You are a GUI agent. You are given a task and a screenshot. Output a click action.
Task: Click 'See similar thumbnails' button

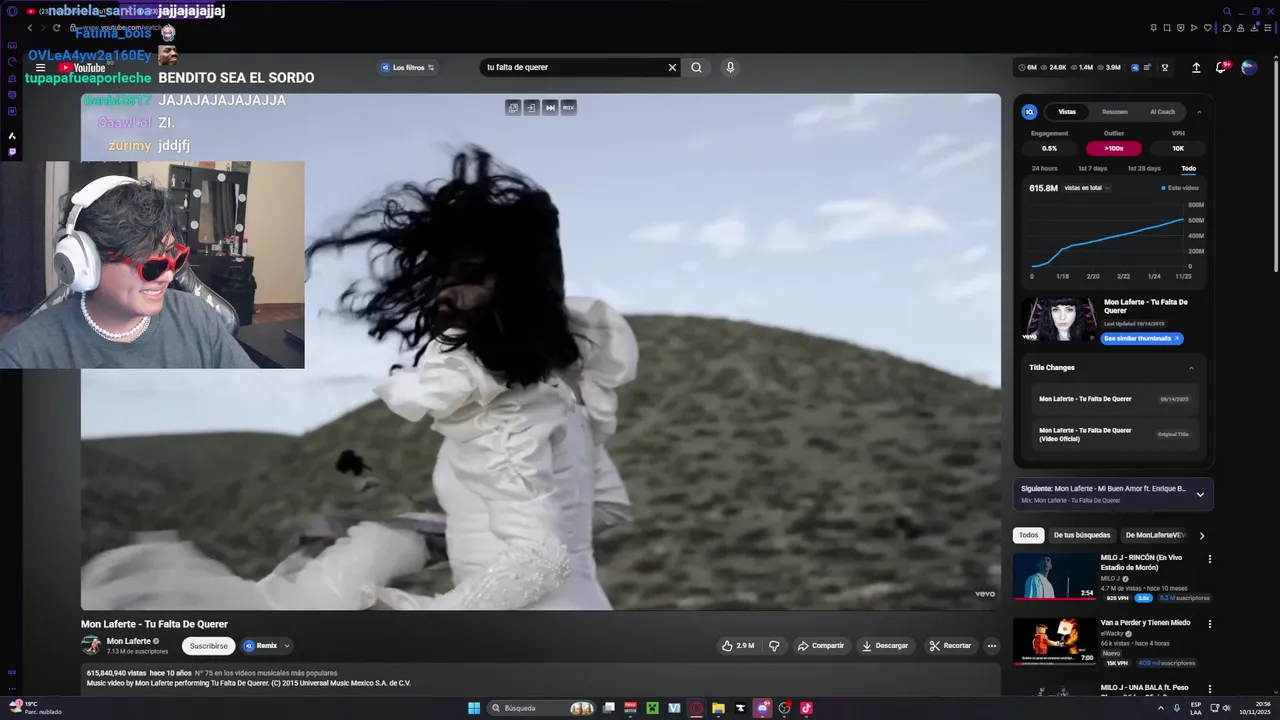tap(1142, 339)
